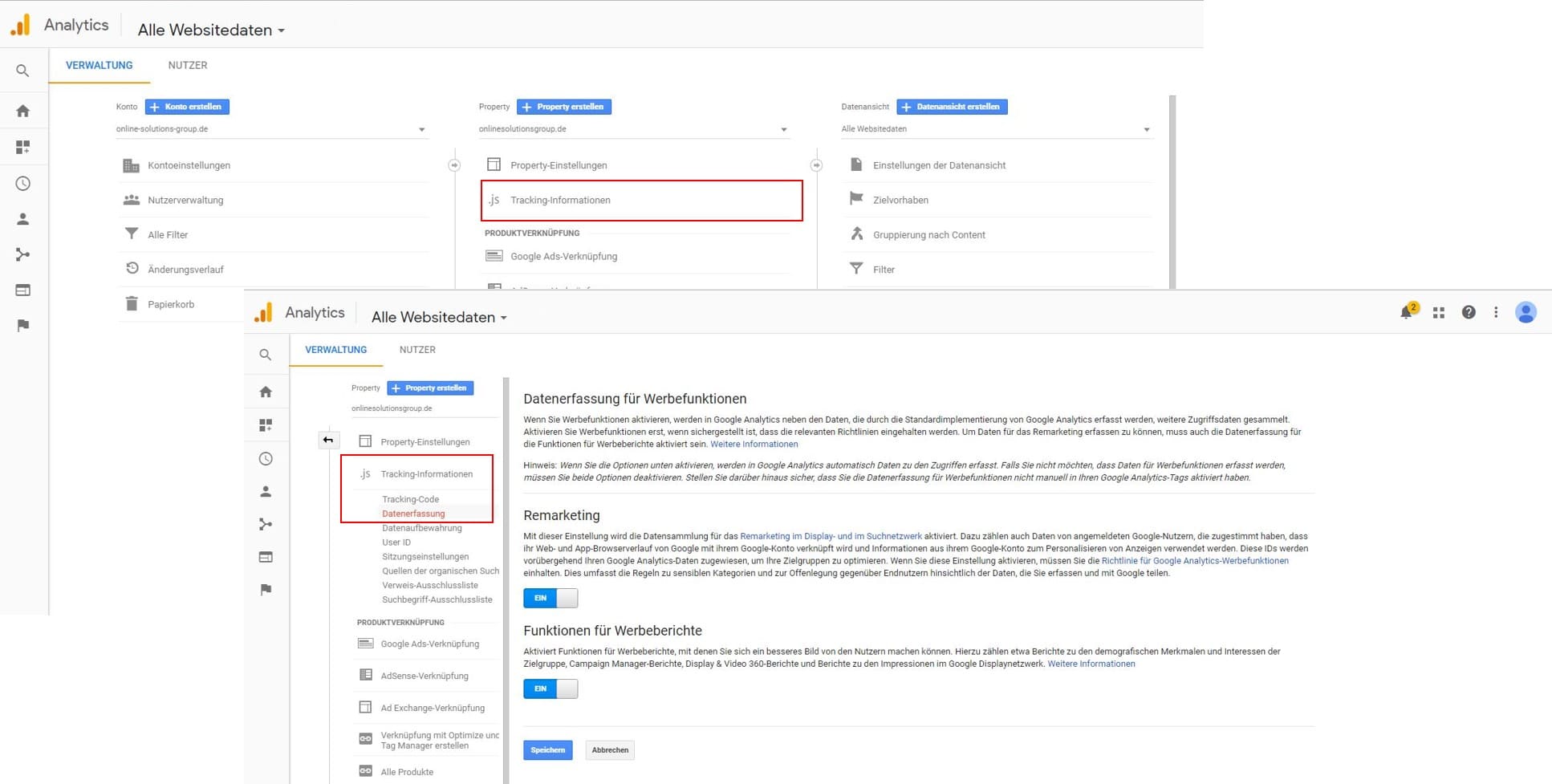Click the lower window Property column scrollbar
This screenshot has width=1552, height=784.
coord(506,580)
